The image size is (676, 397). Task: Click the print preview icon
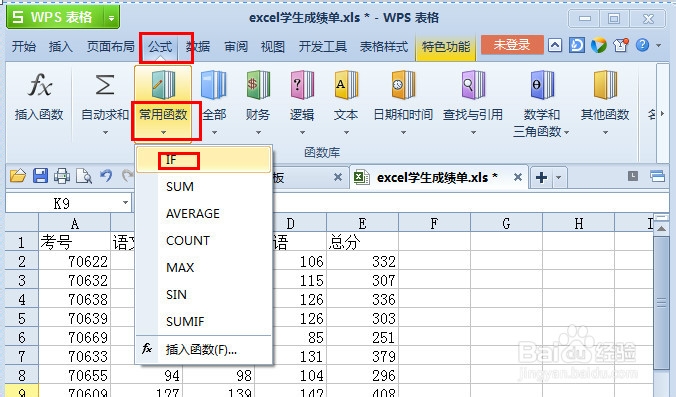84,176
